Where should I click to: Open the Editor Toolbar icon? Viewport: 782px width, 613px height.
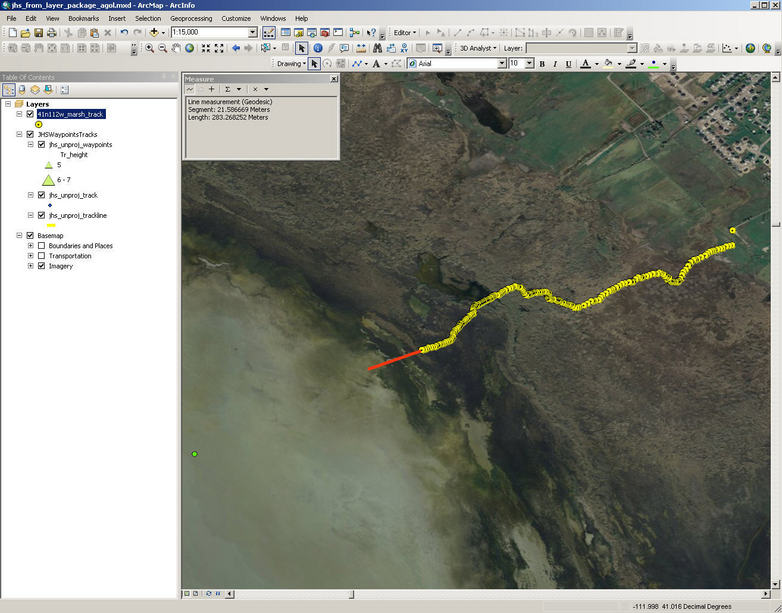tap(268, 32)
